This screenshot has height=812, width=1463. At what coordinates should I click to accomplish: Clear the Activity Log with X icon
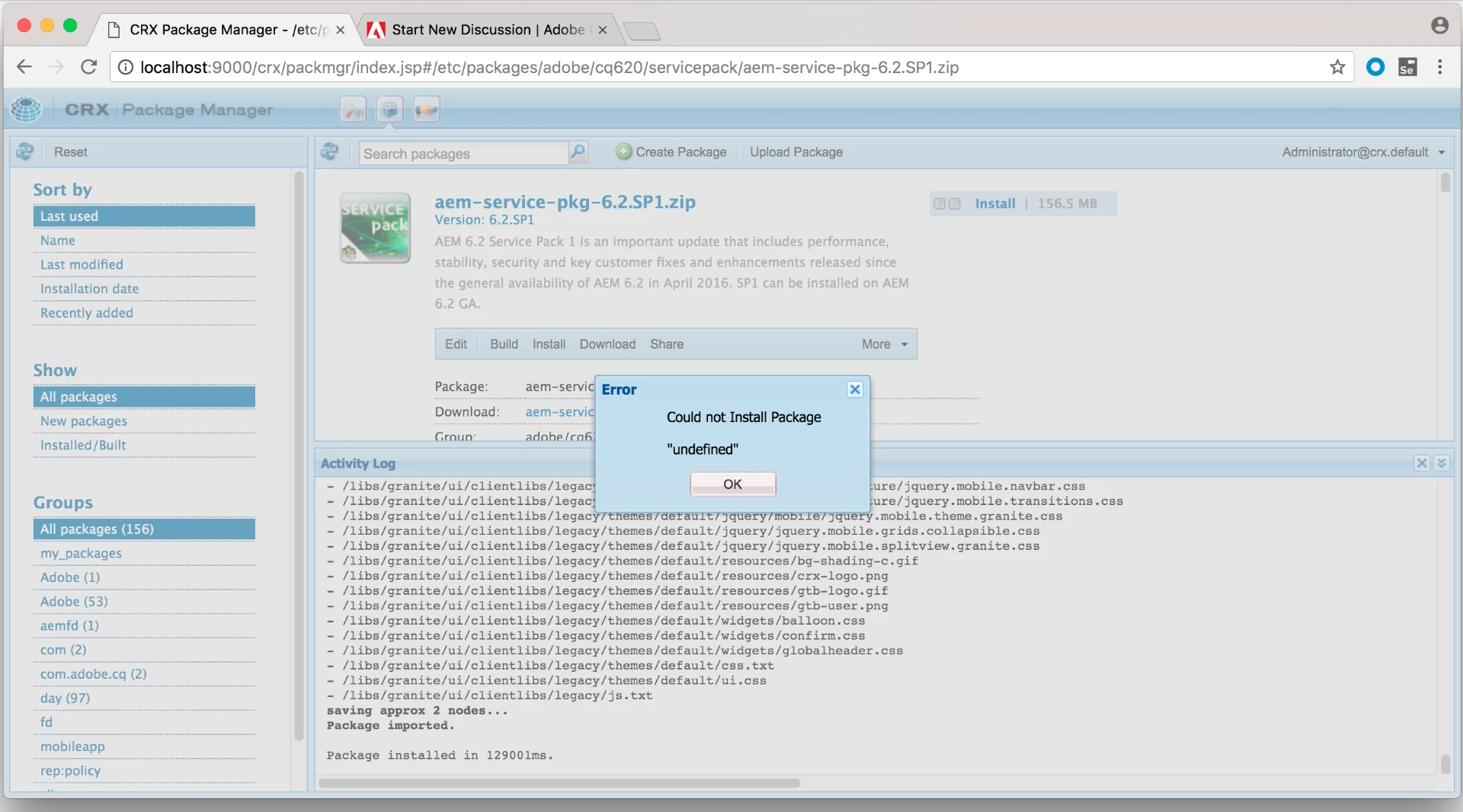[1422, 463]
